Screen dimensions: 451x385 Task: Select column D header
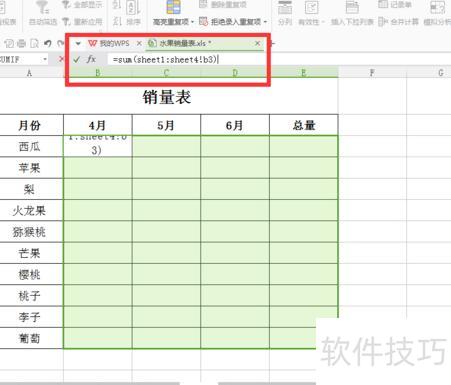pyautogui.click(x=235, y=72)
